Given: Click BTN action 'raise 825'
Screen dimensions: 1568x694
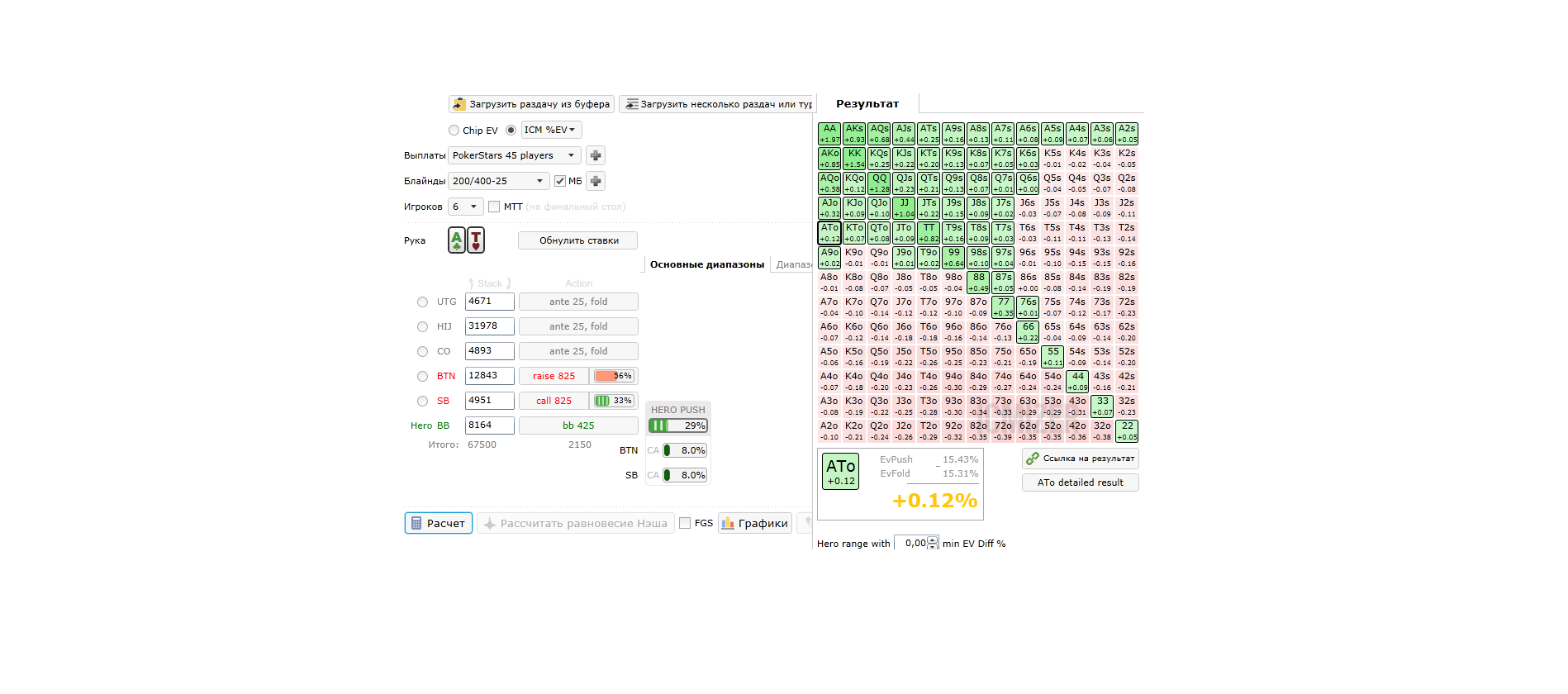Looking at the screenshot, I should point(554,376).
